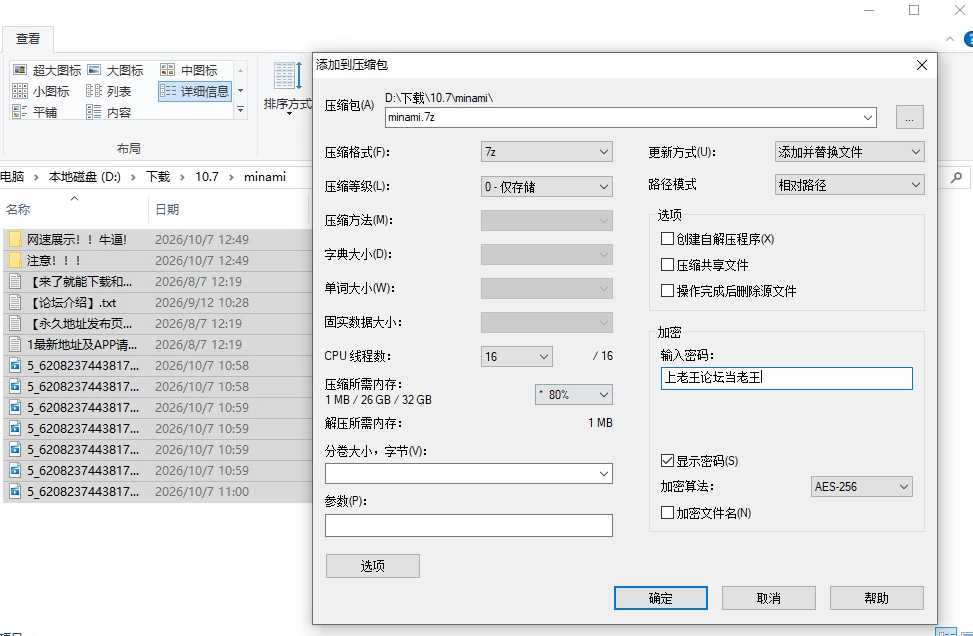Switch to the 查看 ribbon tab

(28, 39)
